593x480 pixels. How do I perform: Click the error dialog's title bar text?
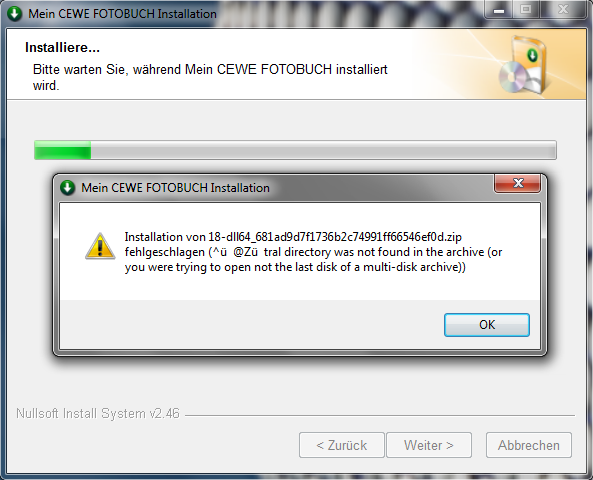[175, 188]
